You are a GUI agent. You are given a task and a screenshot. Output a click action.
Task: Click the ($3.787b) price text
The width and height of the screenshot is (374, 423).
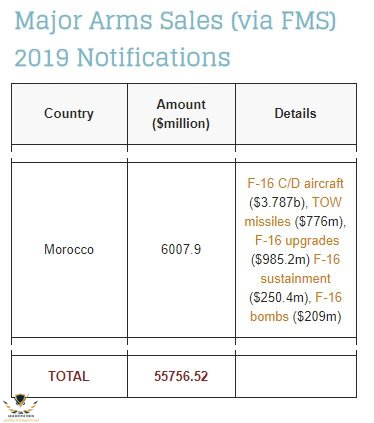coord(277,202)
